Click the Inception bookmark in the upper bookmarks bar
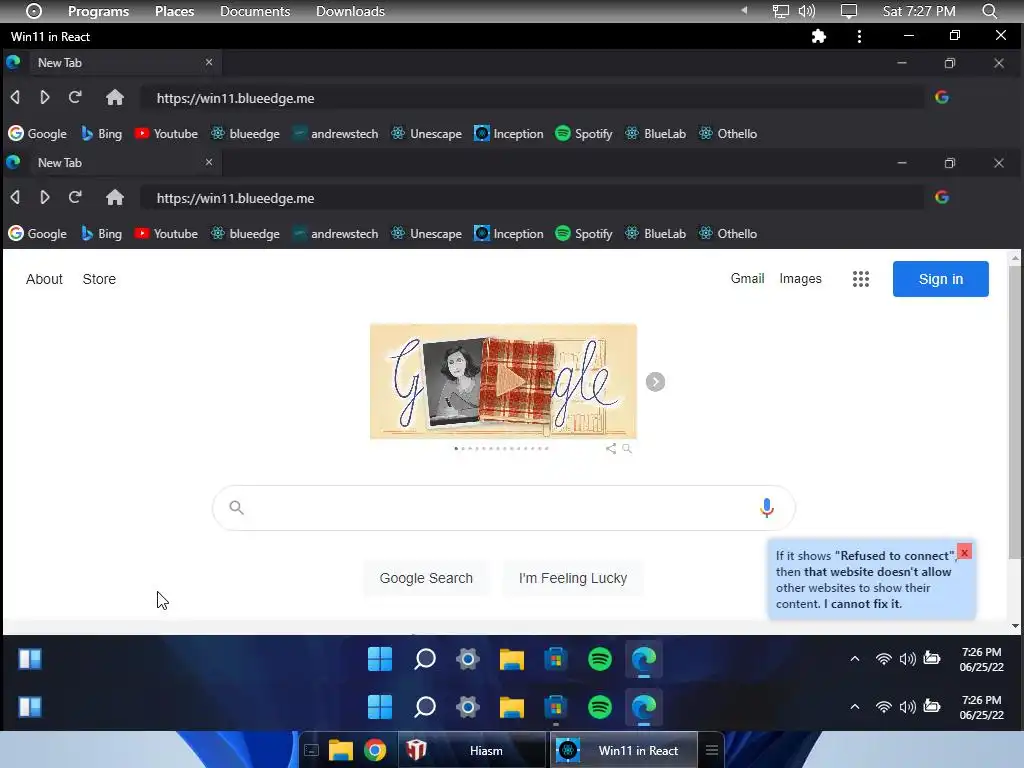This screenshot has height=768, width=1024. point(509,133)
